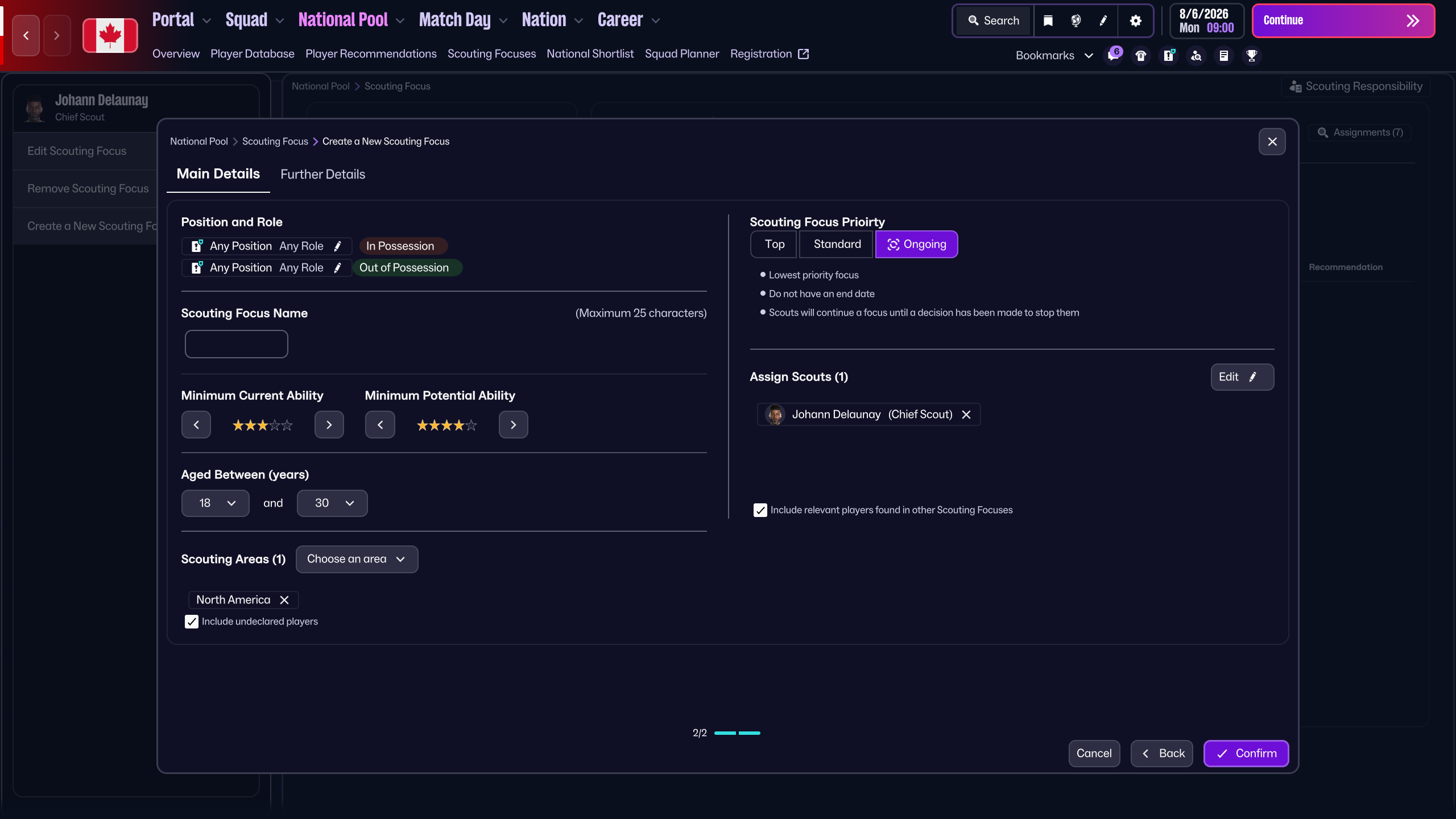Open the messages icon with 6 badge
Image resolution: width=1456 pixels, height=819 pixels.
click(x=1113, y=55)
